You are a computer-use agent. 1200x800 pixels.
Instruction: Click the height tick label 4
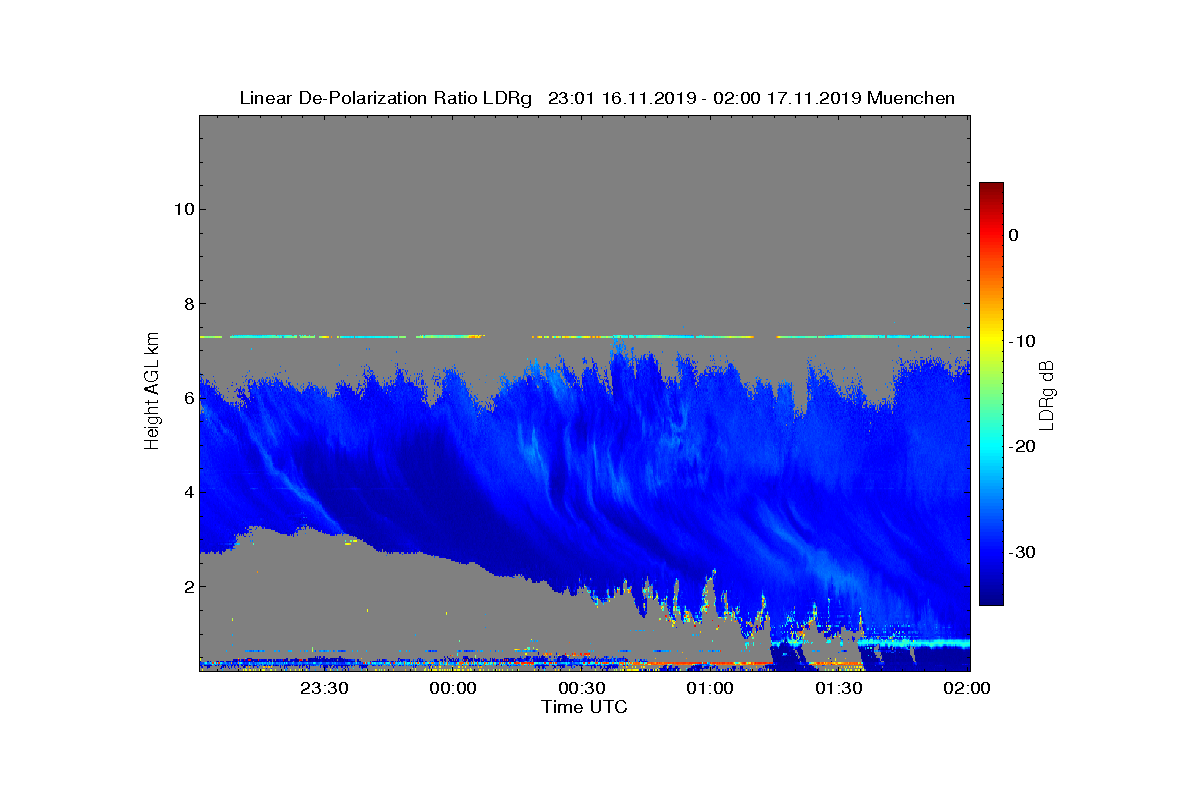(188, 492)
